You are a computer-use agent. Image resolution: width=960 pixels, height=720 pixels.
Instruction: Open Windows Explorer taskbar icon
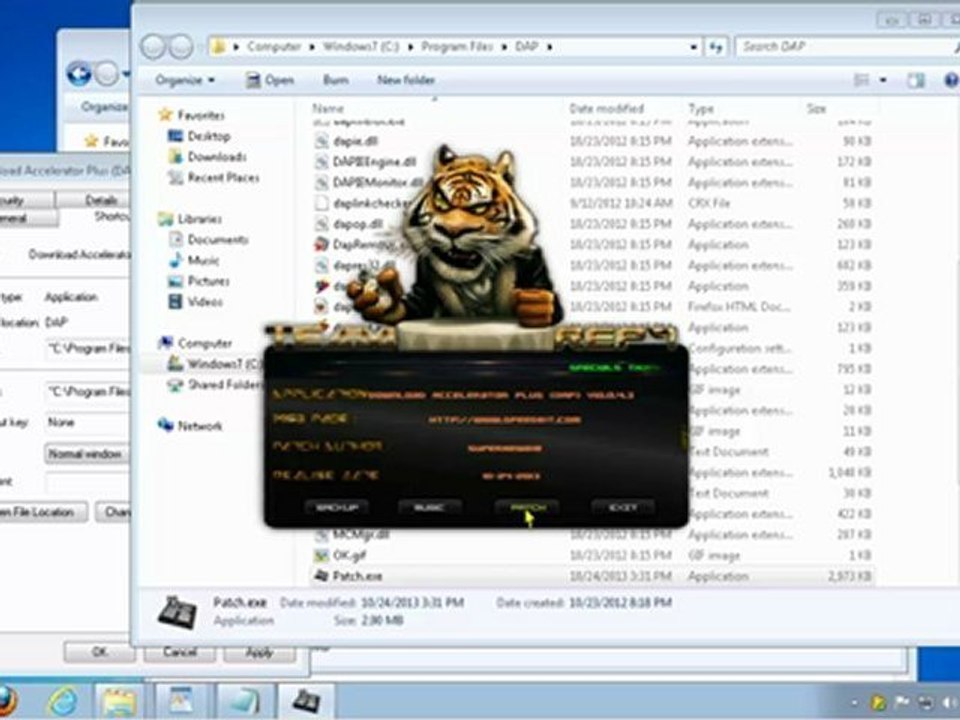click(x=119, y=702)
